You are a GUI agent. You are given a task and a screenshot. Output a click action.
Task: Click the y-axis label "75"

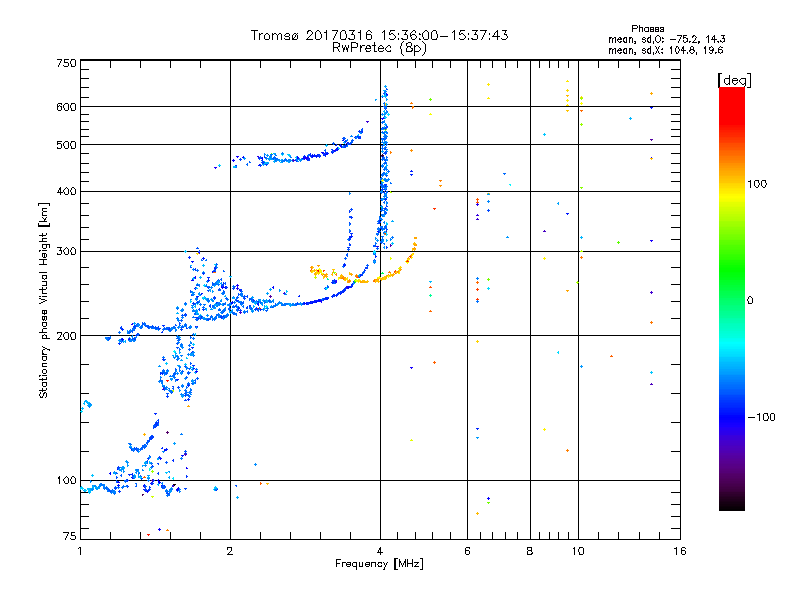pos(70,536)
